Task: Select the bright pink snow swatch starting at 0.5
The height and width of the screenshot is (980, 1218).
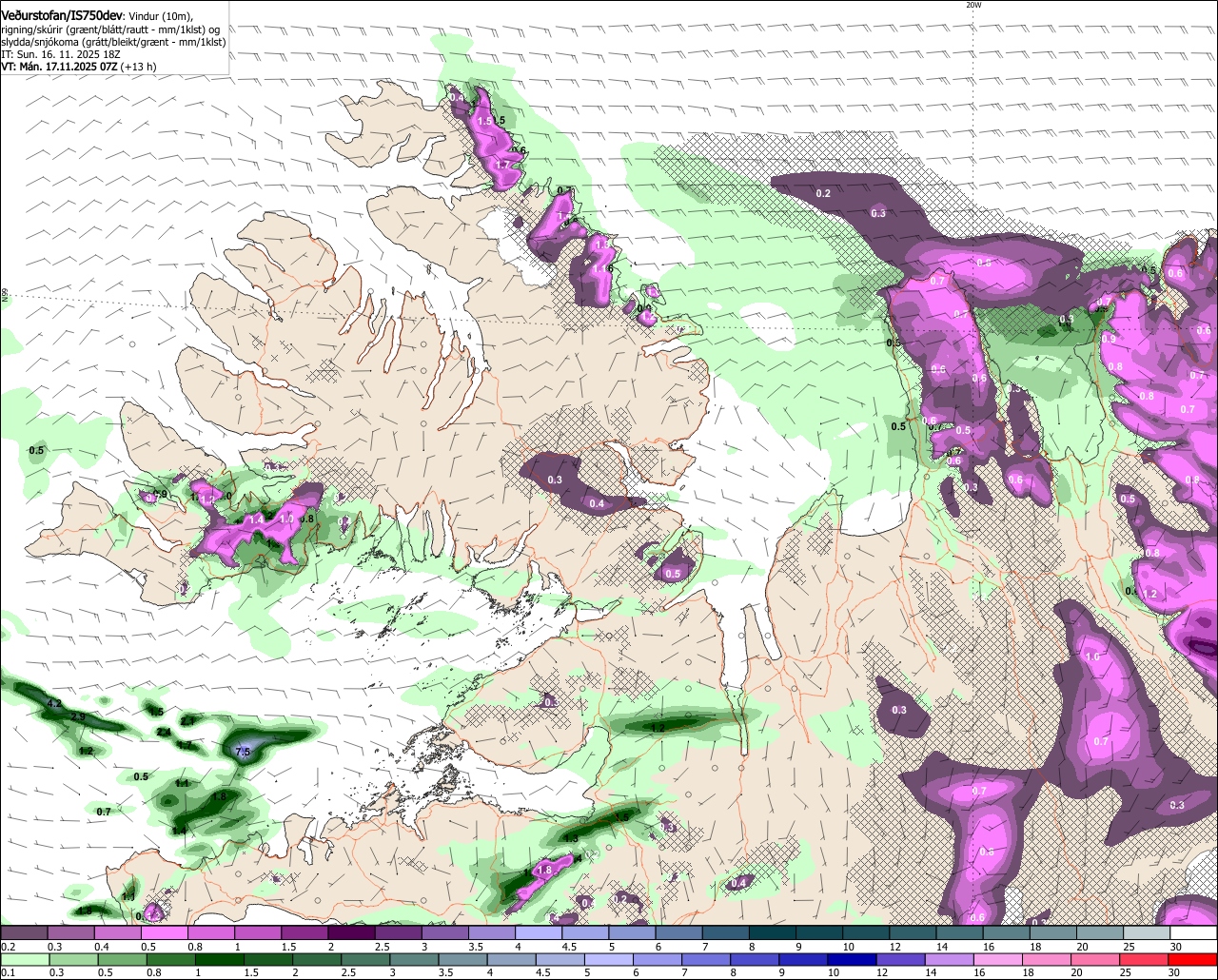Action: pyautogui.click(x=164, y=932)
